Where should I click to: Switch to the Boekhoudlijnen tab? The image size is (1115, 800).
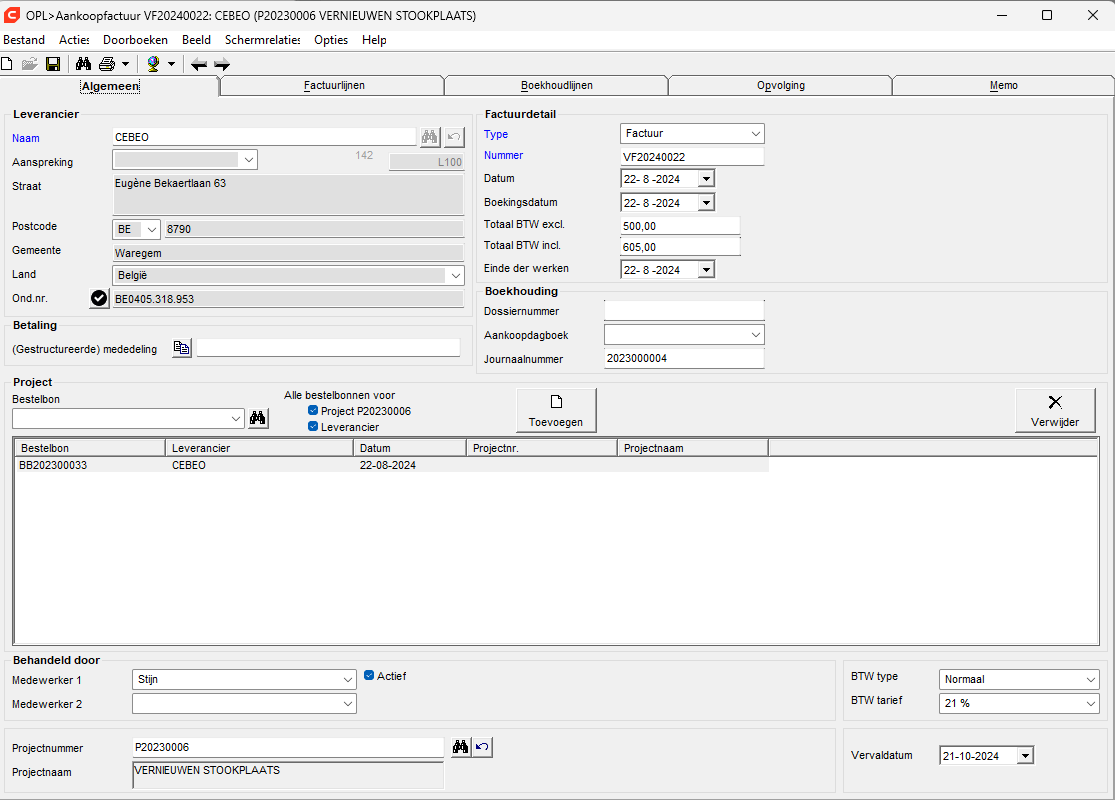[x=557, y=85]
